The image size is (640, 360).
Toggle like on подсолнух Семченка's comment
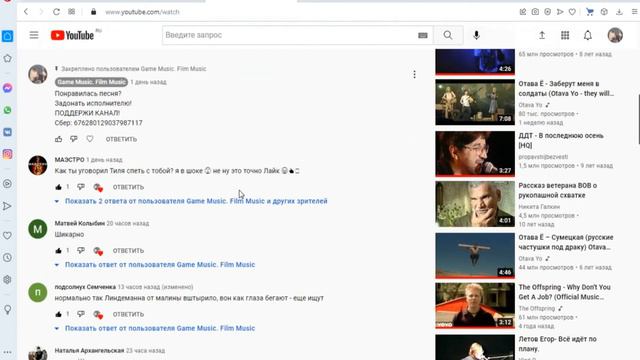click(x=58, y=314)
